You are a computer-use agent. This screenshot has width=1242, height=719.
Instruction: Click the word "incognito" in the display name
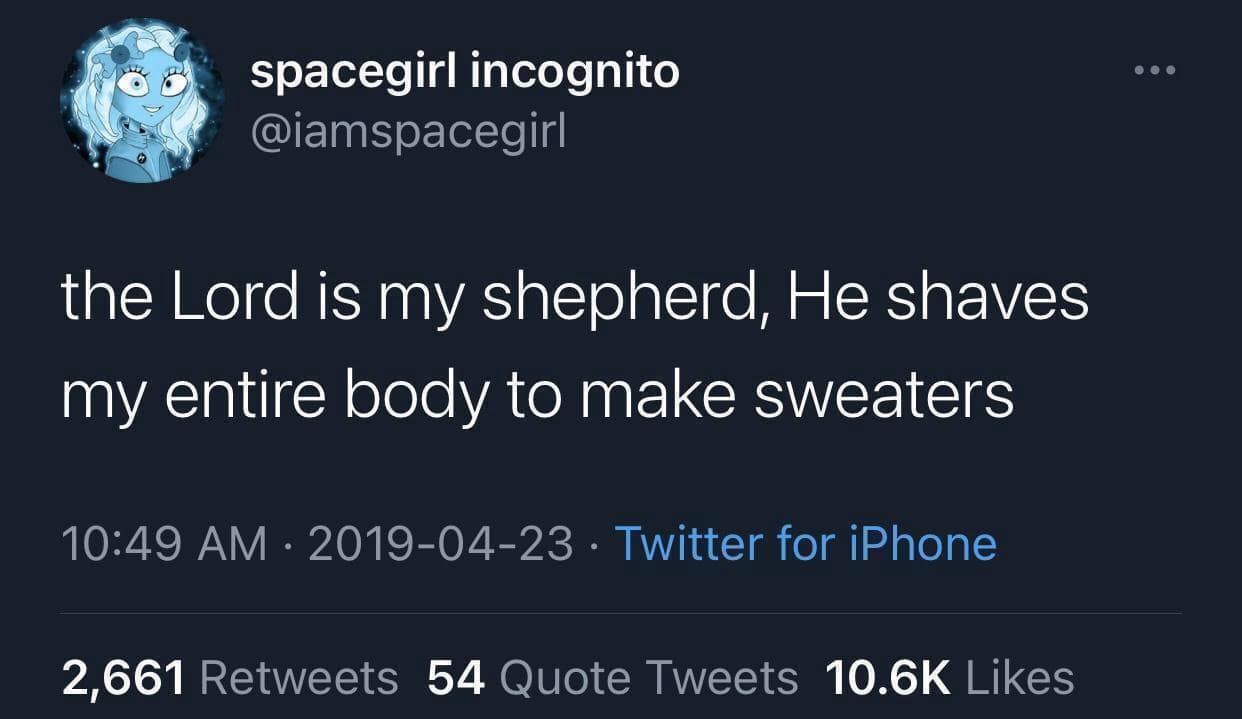[x=577, y=72]
